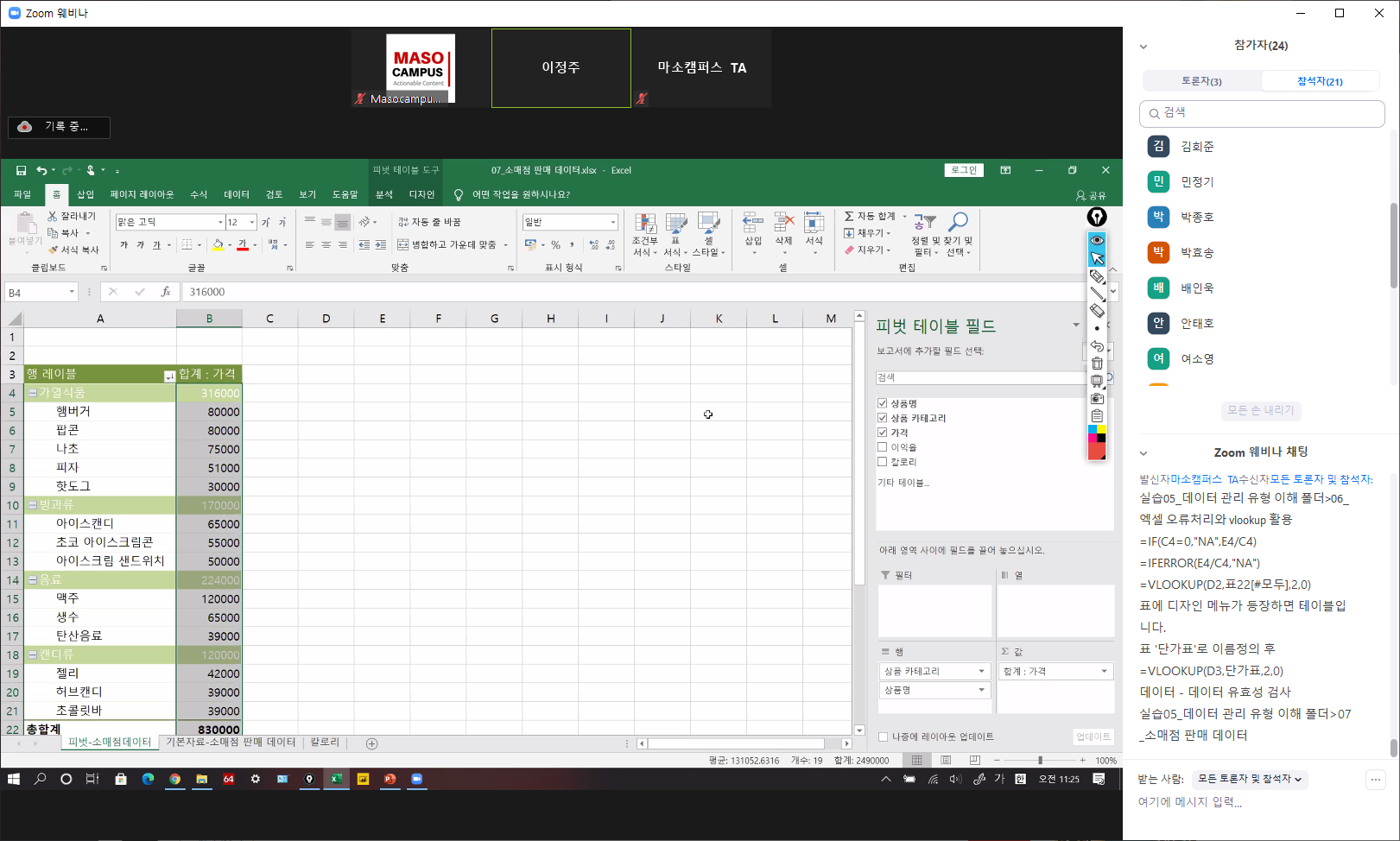
Task: Click the 토론자(3) panelists tab
Action: pos(1201,81)
